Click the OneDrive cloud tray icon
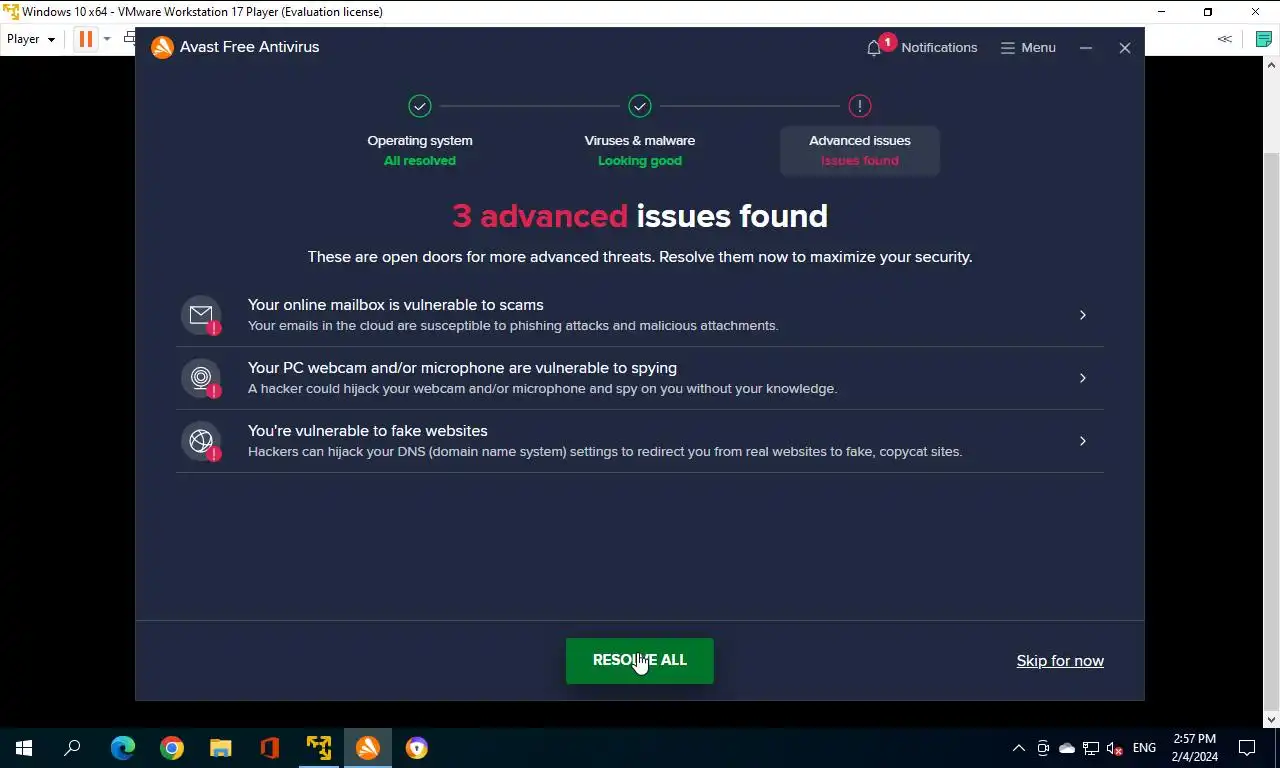Image resolution: width=1280 pixels, height=768 pixels. click(1067, 748)
